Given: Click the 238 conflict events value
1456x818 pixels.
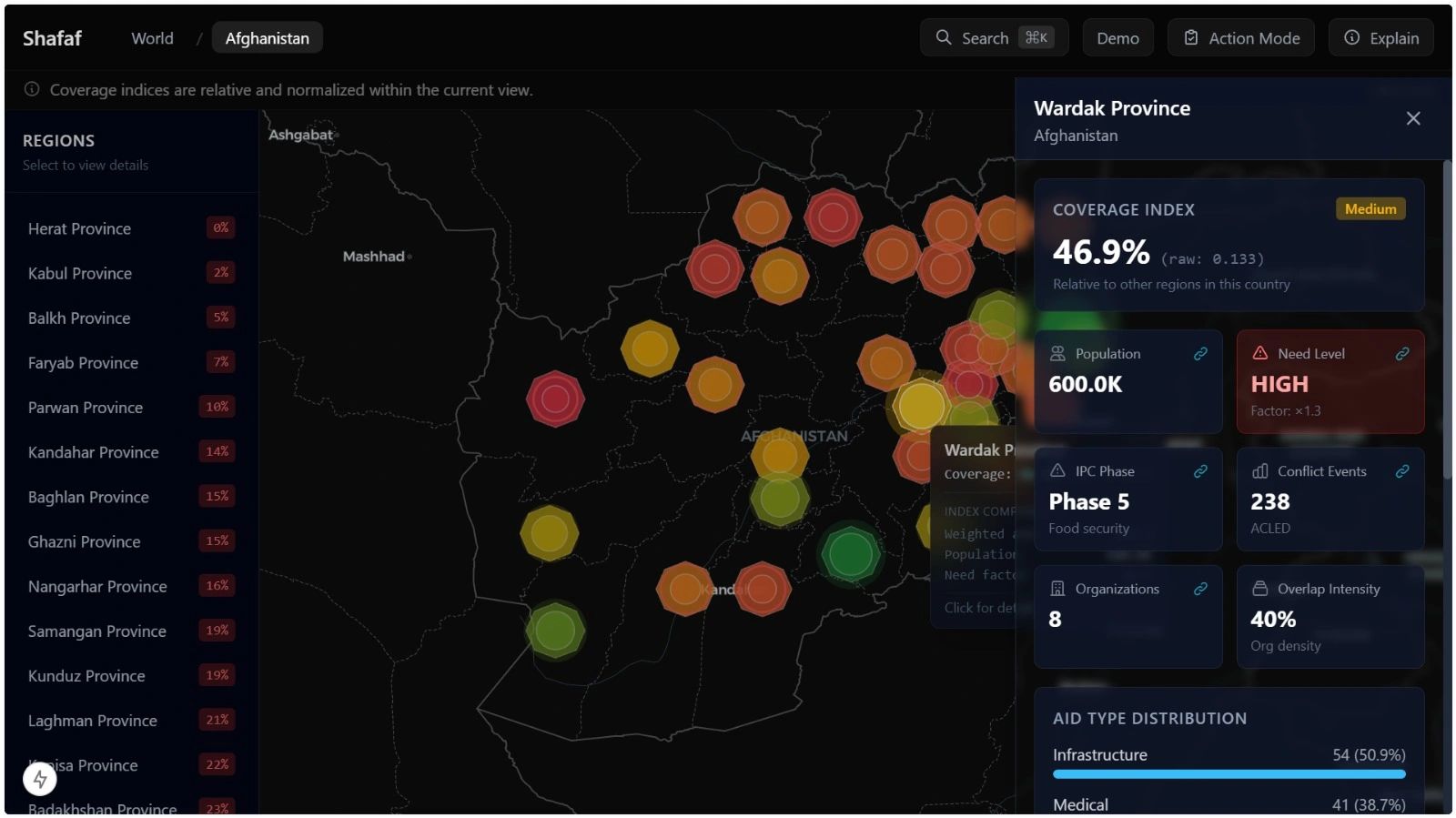Looking at the screenshot, I should tap(1269, 501).
